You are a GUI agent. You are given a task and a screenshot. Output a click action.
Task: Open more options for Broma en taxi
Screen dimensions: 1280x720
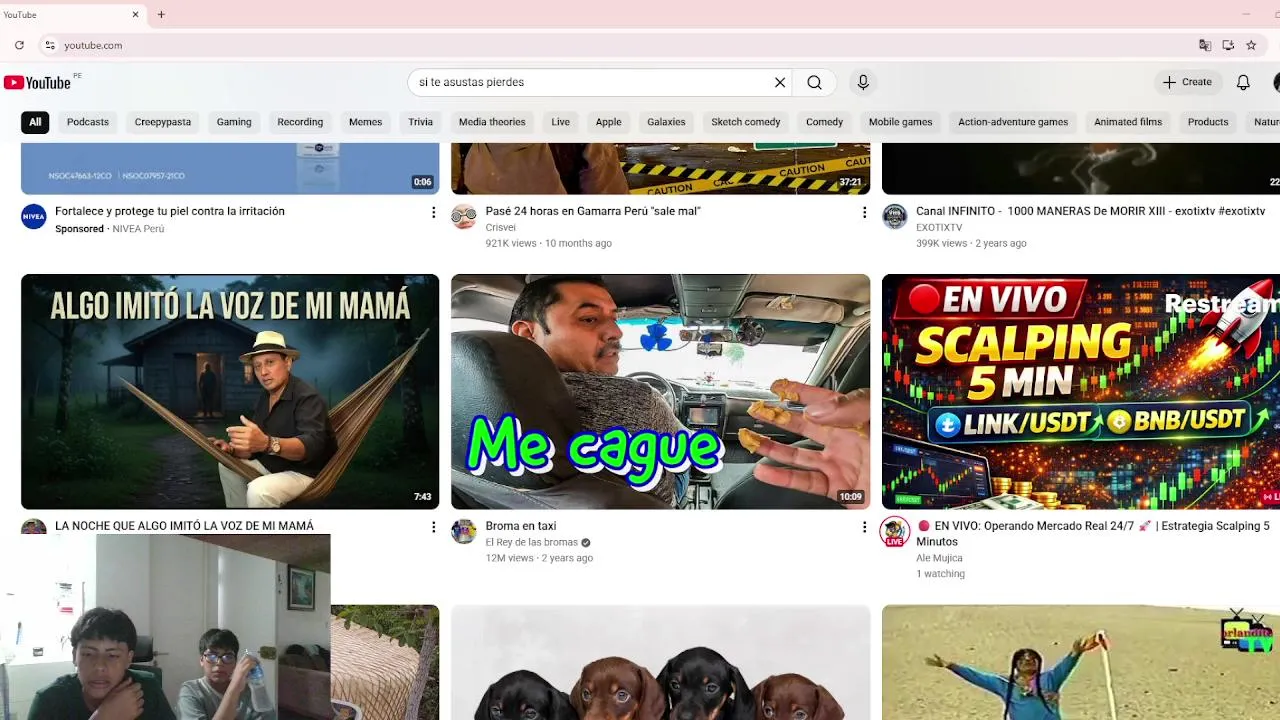pos(864,526)
